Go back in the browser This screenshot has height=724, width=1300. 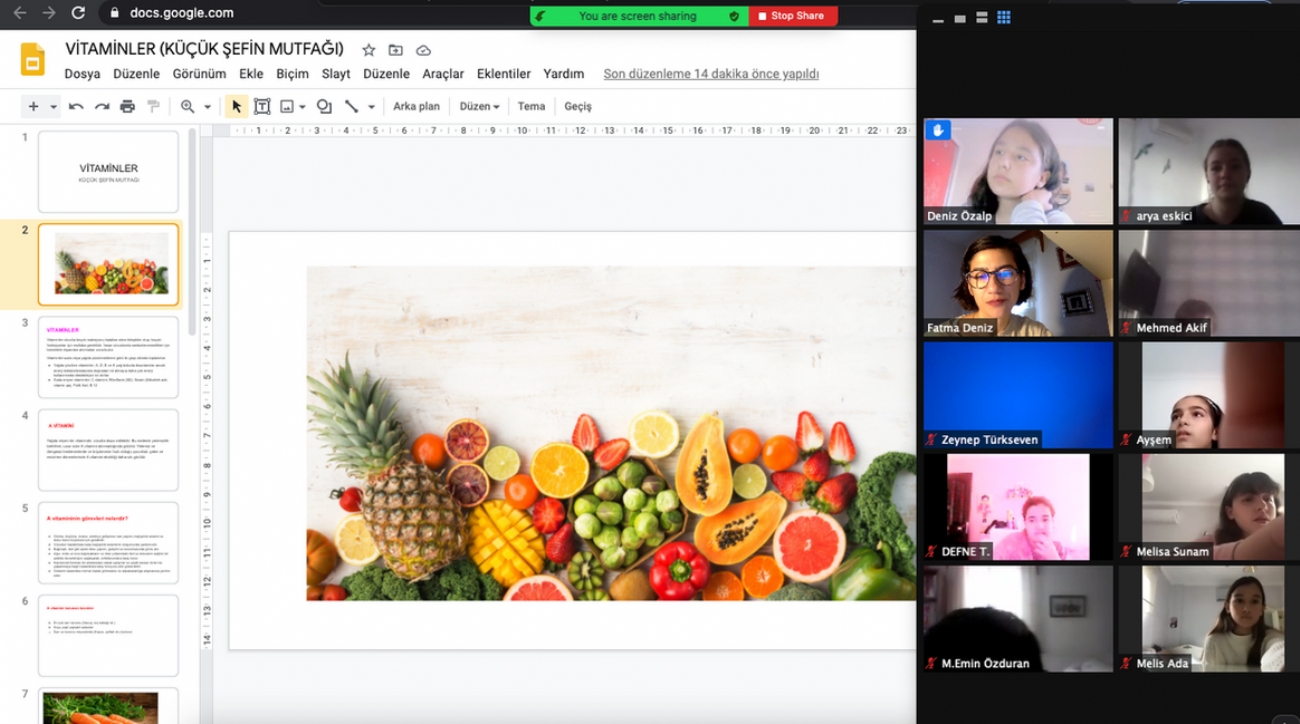[x=19, y=13]
